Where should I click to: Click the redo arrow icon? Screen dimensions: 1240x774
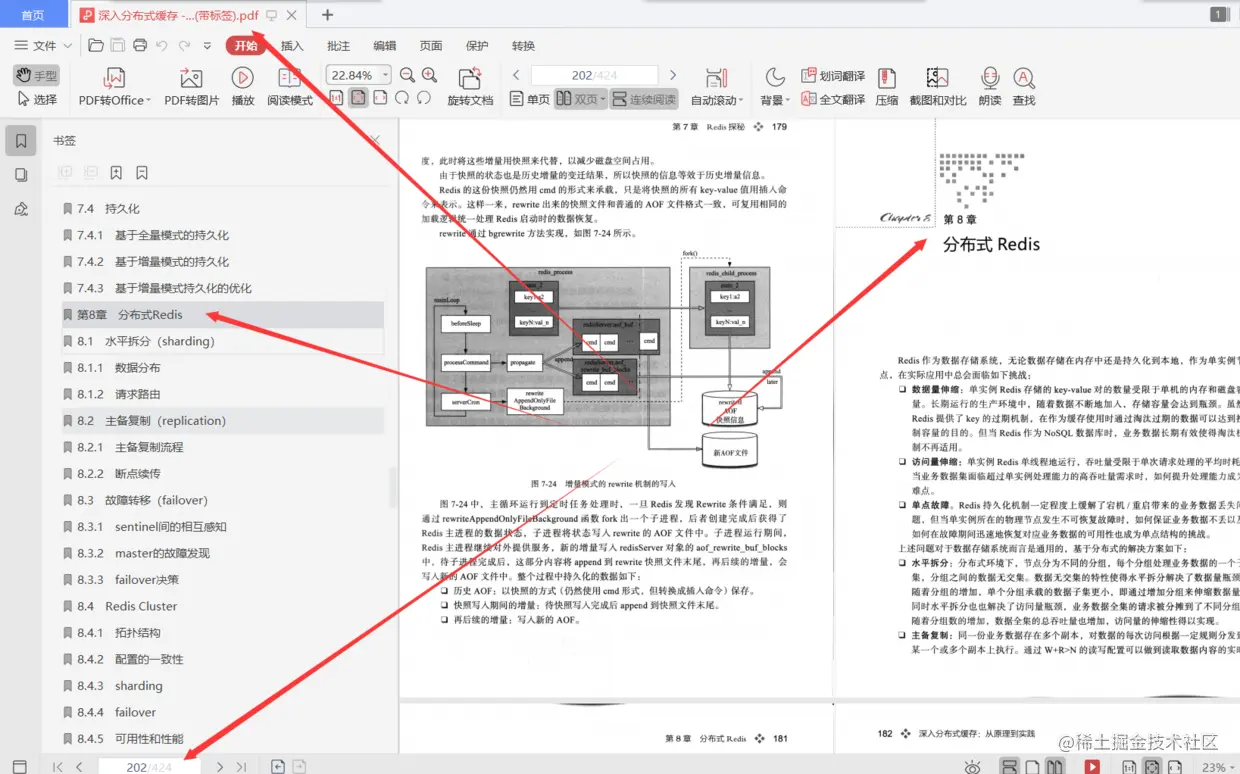point(184,45)
